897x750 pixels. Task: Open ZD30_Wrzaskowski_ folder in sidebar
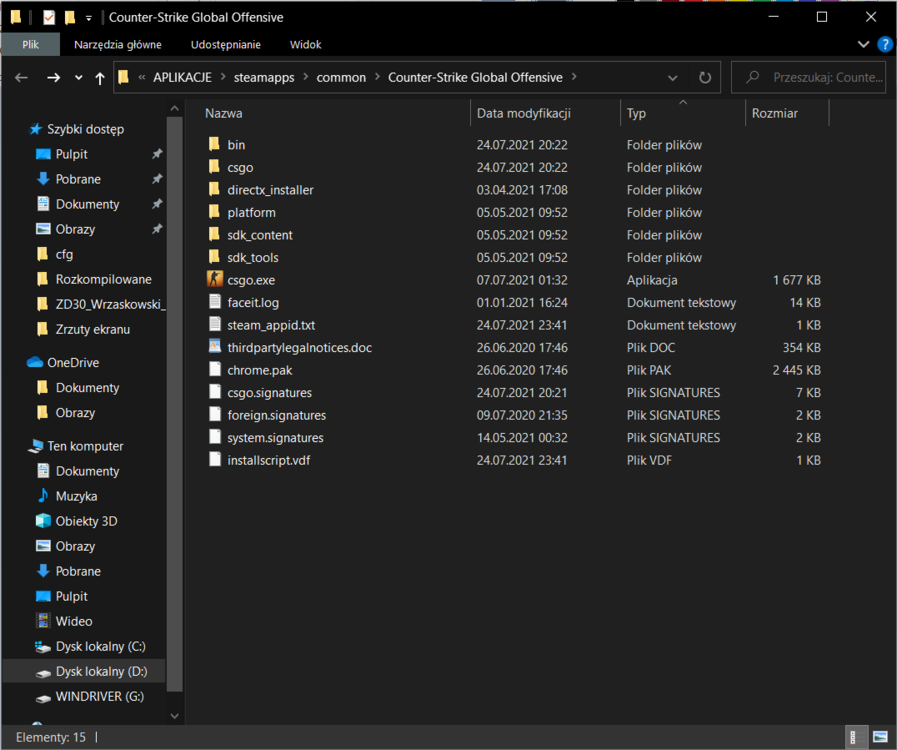click(x=100, y=304)
